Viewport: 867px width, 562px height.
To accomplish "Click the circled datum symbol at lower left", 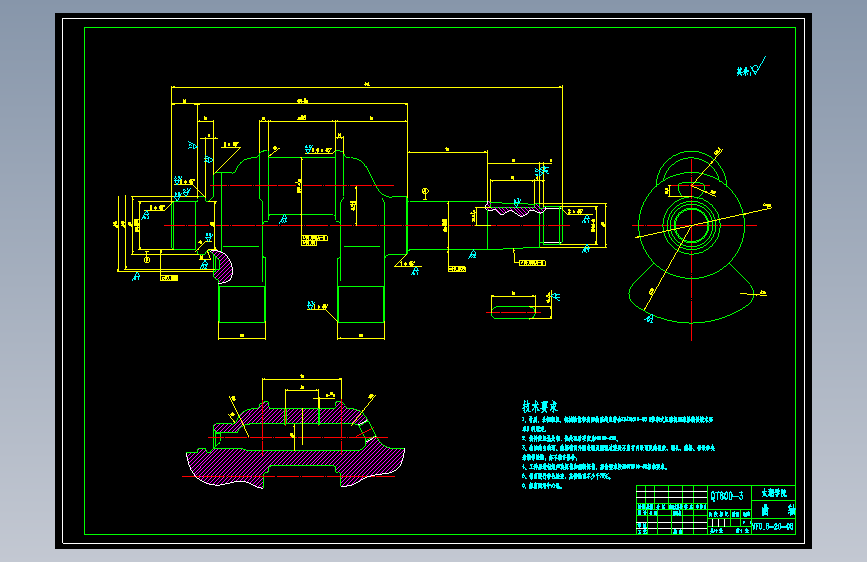I will [147, 259].
